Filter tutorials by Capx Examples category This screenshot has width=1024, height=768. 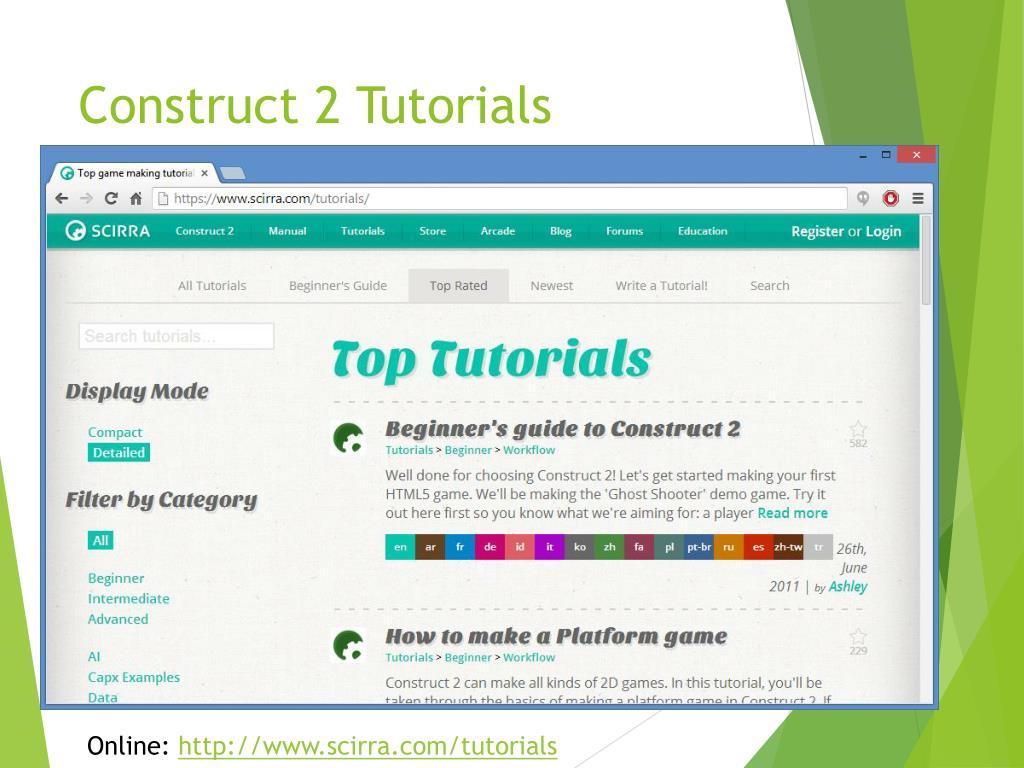pos(134,677)
